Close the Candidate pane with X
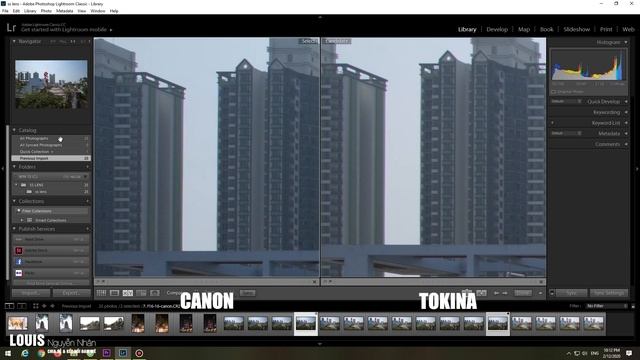 [x=541, y=282]
